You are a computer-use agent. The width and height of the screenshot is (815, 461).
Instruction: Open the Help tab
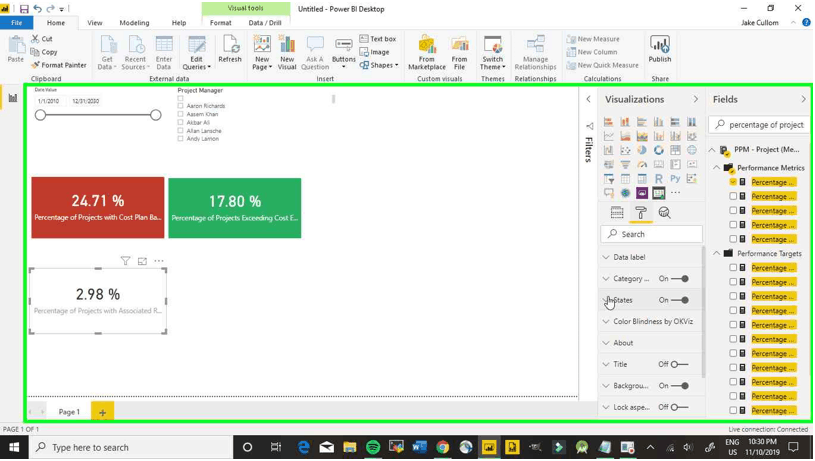click(179, 23)
